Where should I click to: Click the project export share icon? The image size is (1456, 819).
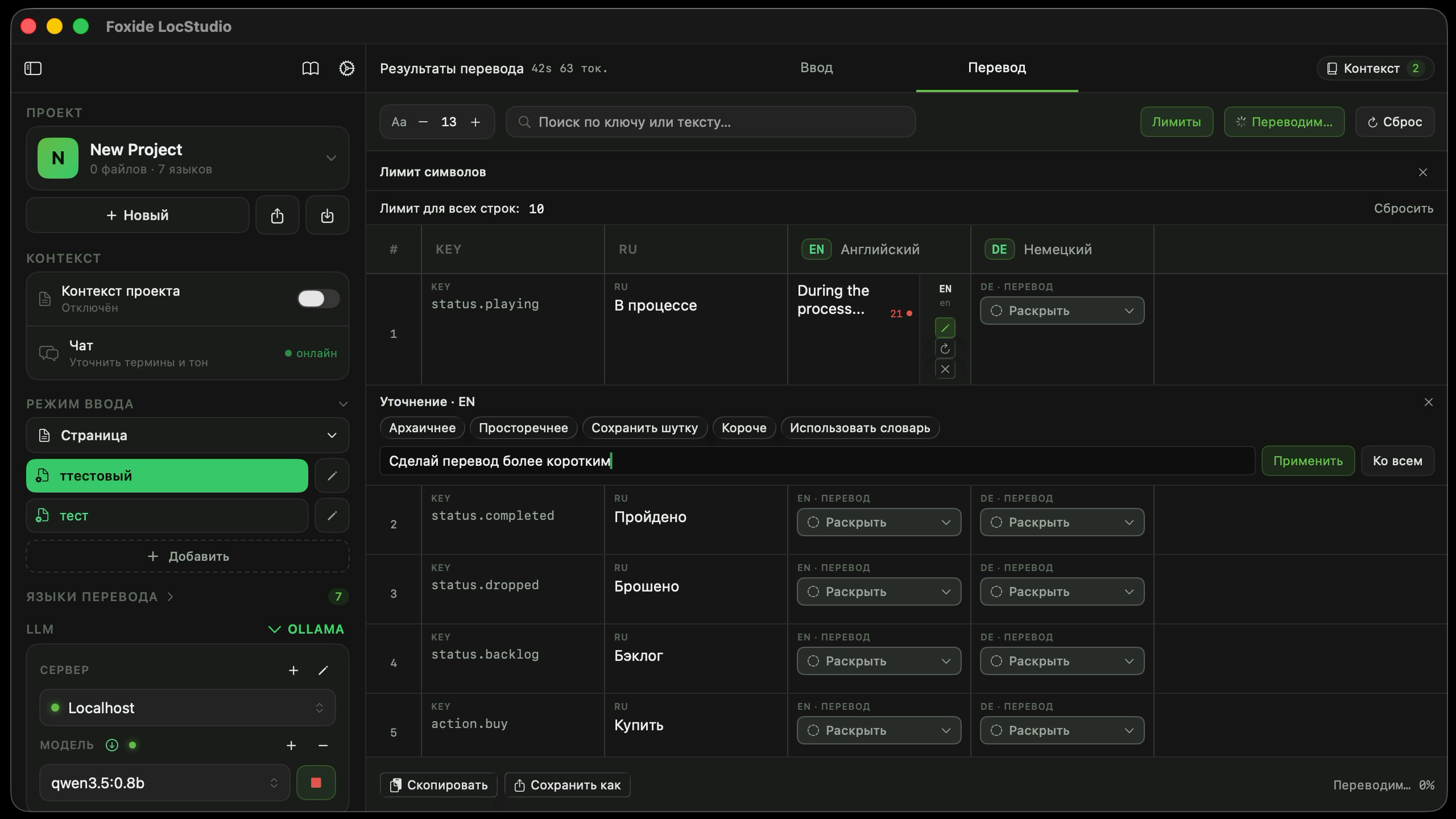pyautogui.click(x=277, y=216)
